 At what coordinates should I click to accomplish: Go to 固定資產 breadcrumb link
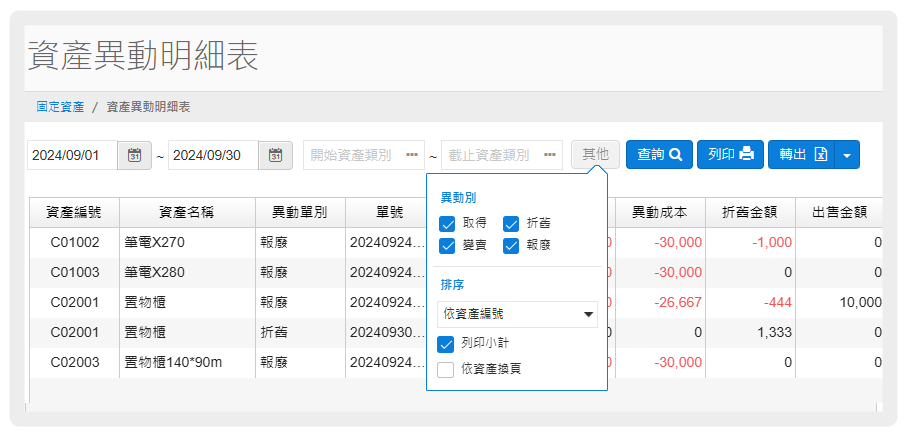click(x=60, y=106)
